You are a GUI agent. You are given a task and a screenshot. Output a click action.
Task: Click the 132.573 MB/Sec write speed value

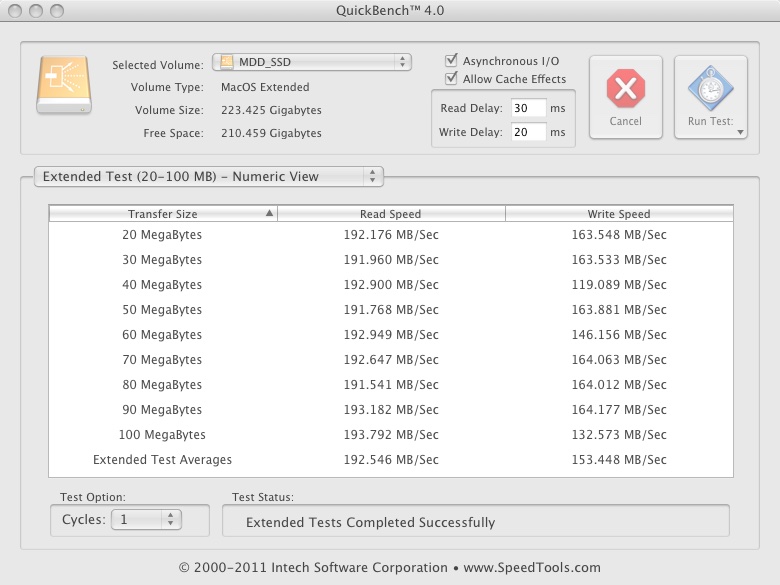(619, 434)
